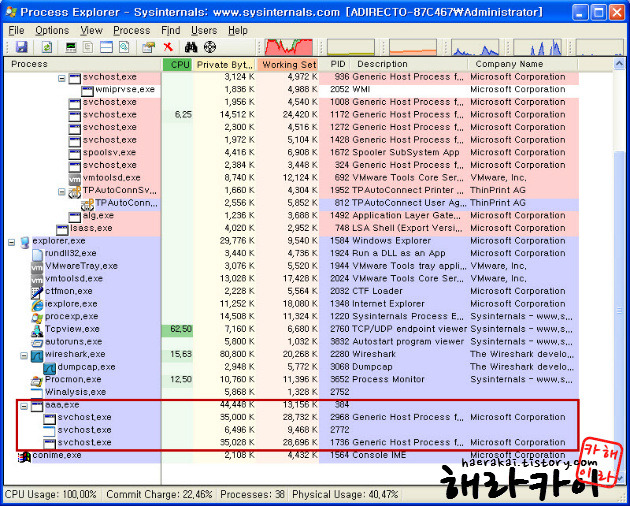Click the orange physical memory mini graph
The width and height of the screenshot is (630, 506).
pos(413,47)
